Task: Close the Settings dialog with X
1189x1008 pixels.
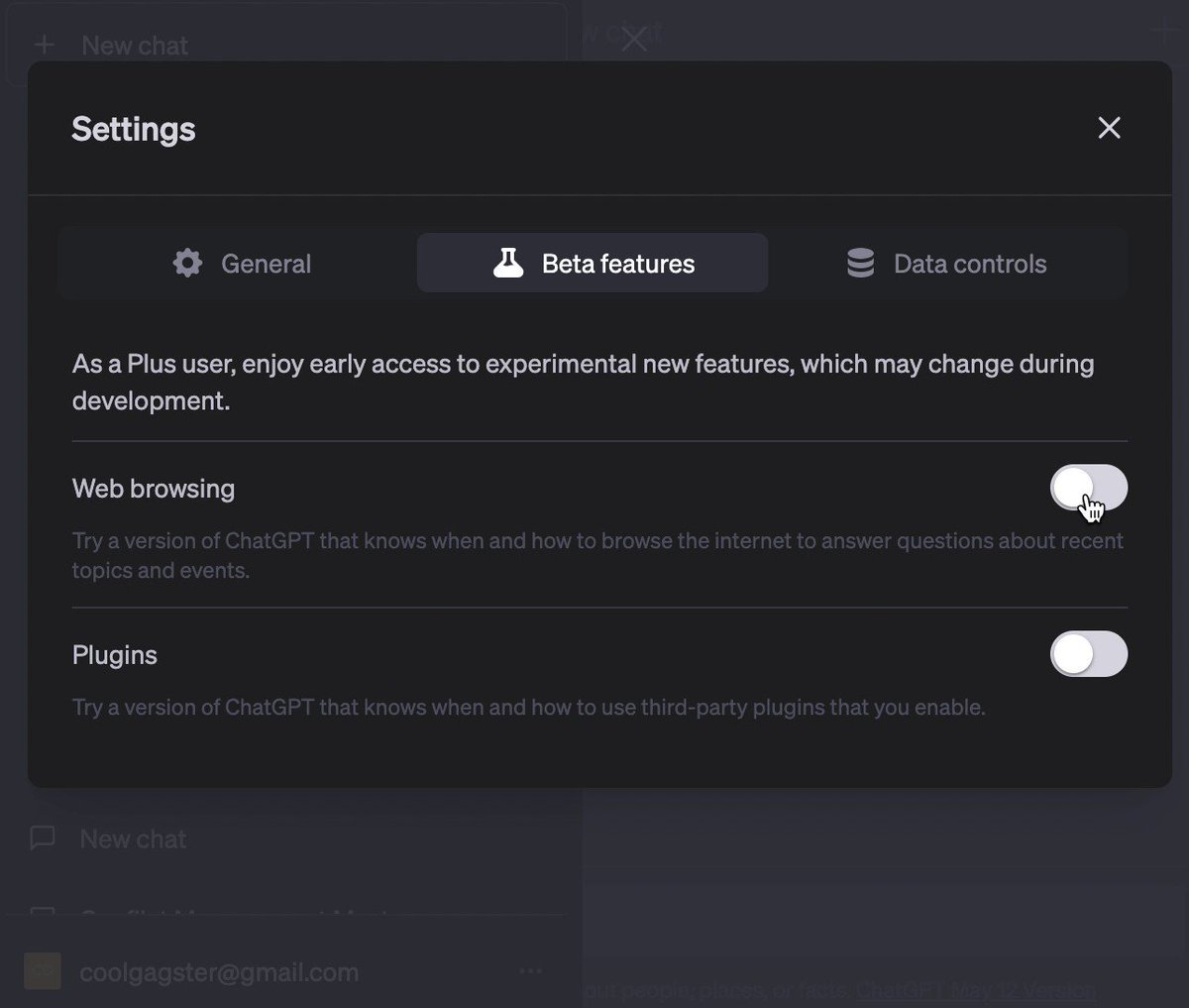Action: point(1109,128)
